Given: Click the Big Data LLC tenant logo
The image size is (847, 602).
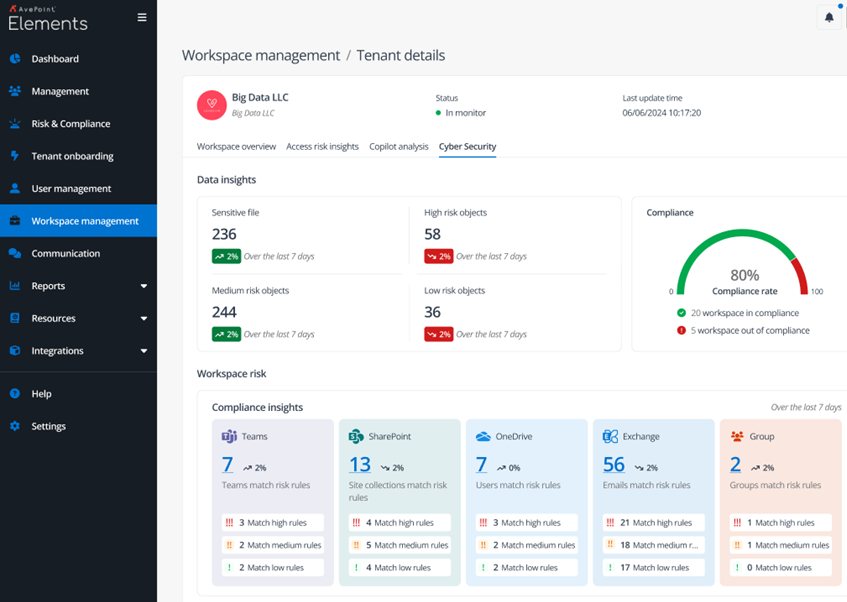Looking at the screenshot, I should pos(212,105).
